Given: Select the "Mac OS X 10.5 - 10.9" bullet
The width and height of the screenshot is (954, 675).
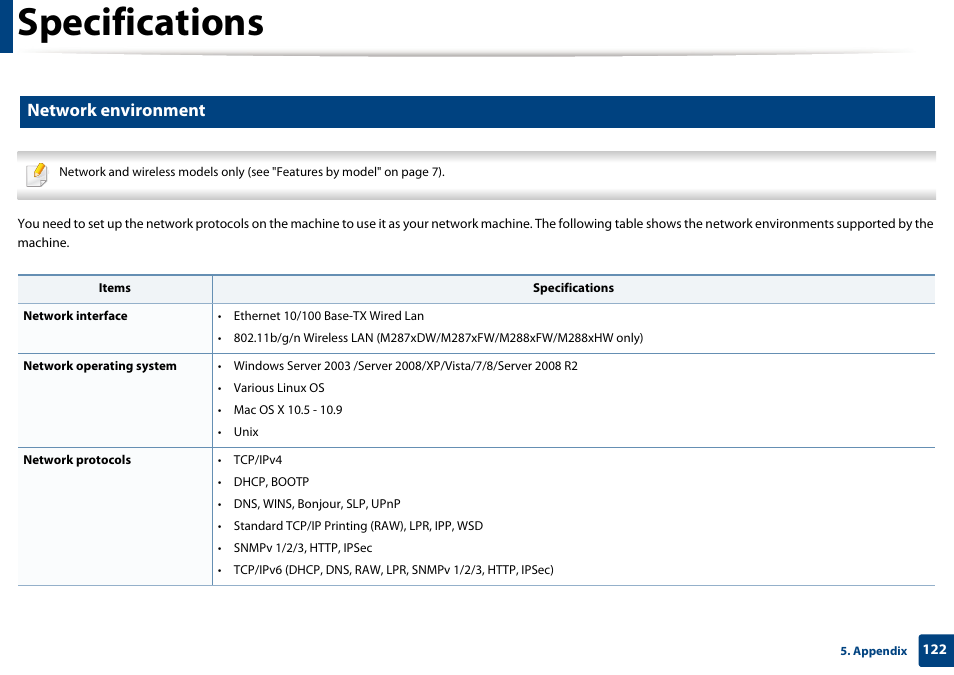Looking at the screenshot, I should point(288,410).
